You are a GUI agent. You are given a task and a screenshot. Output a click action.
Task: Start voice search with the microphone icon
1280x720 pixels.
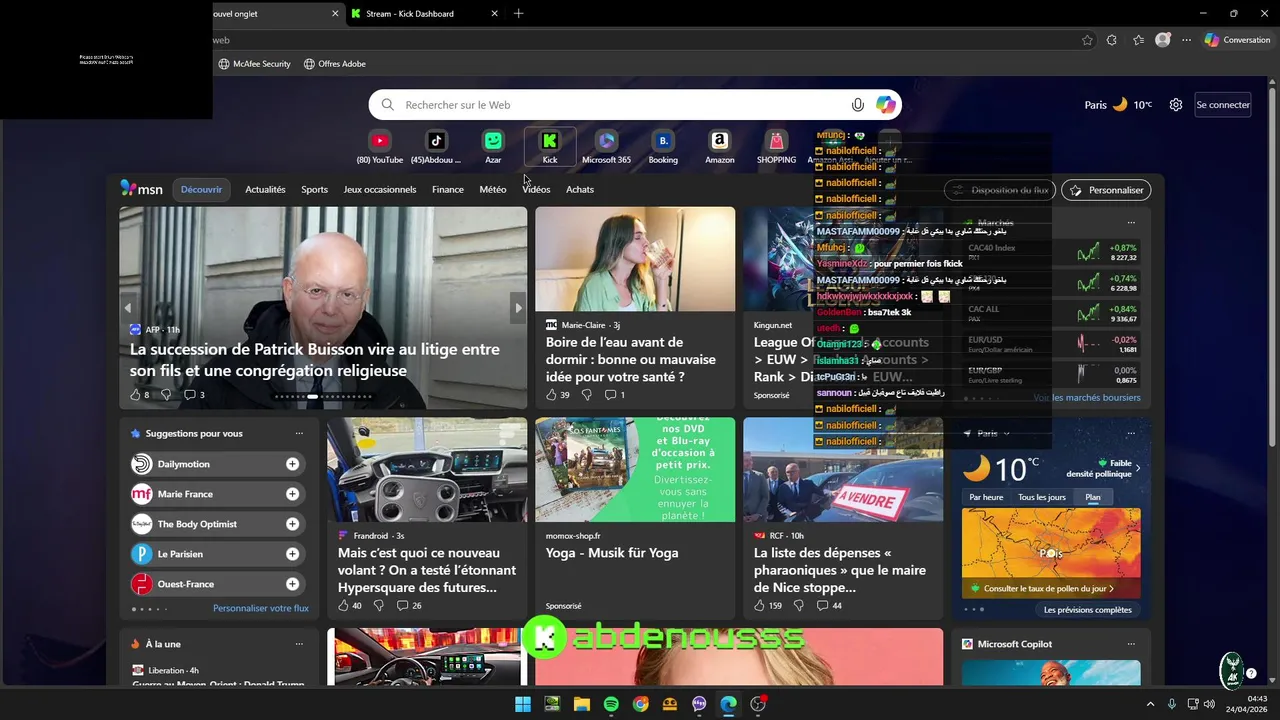tap(858, 105)
